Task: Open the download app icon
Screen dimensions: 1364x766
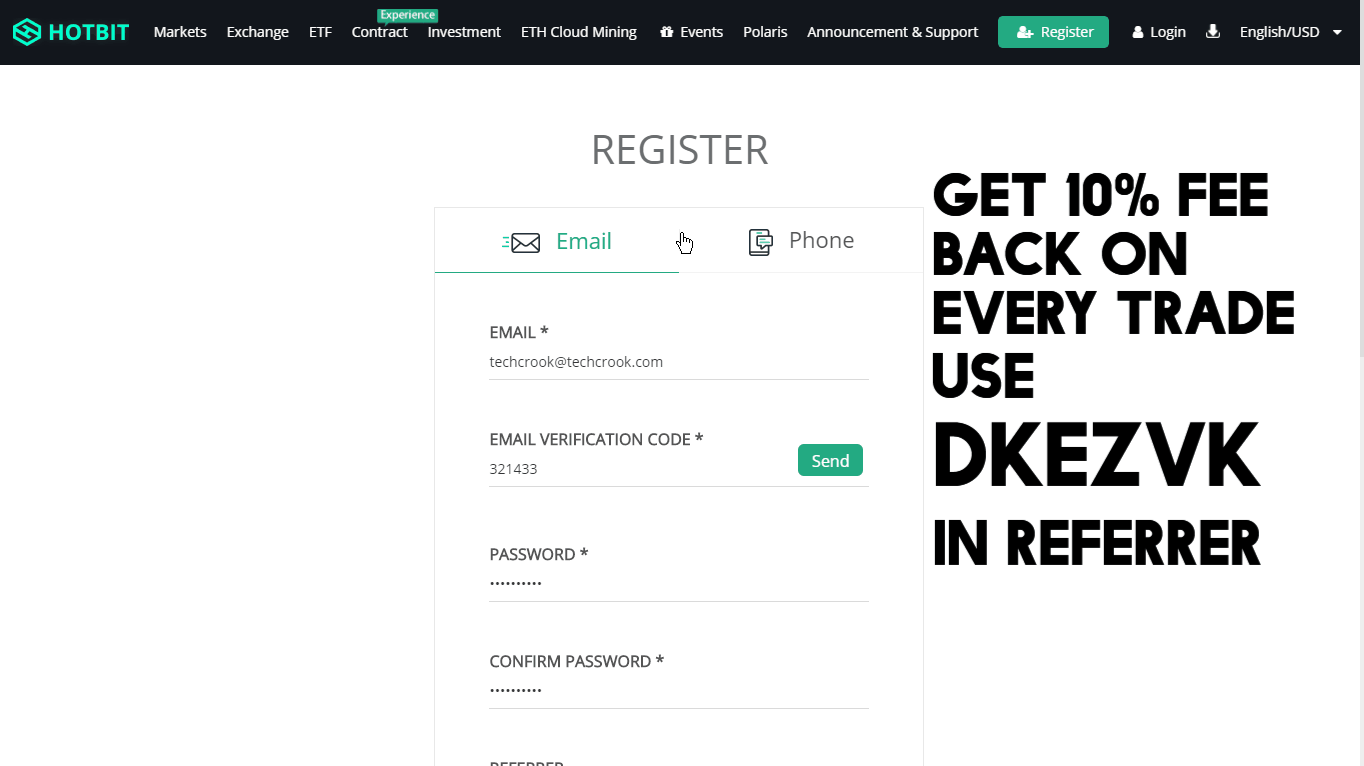Action: (x=1213, y=31)
